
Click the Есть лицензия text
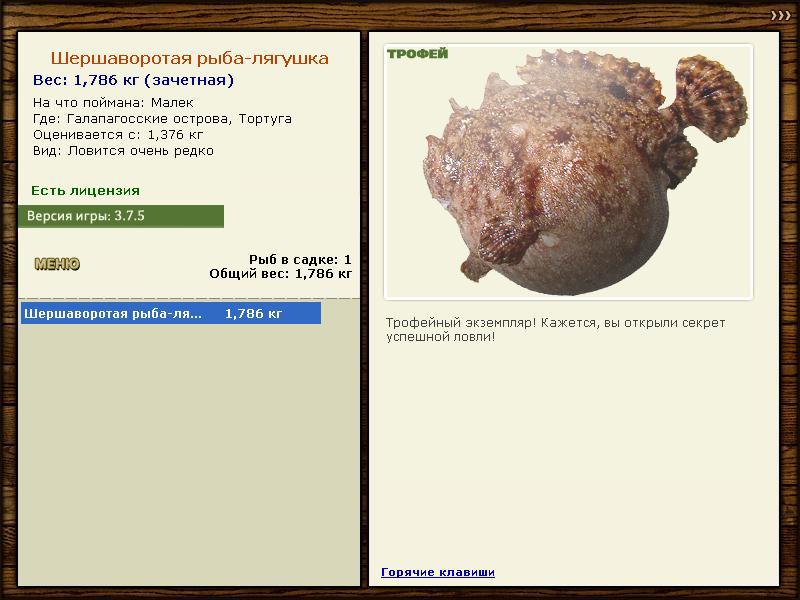(85, 191)
